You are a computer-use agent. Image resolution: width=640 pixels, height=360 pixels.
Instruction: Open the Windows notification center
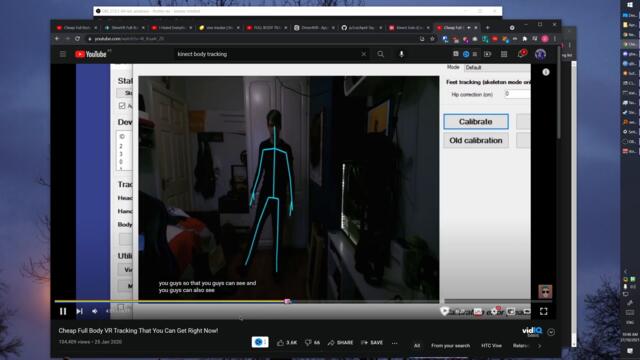pyautogui.click(x=630, y=351)
